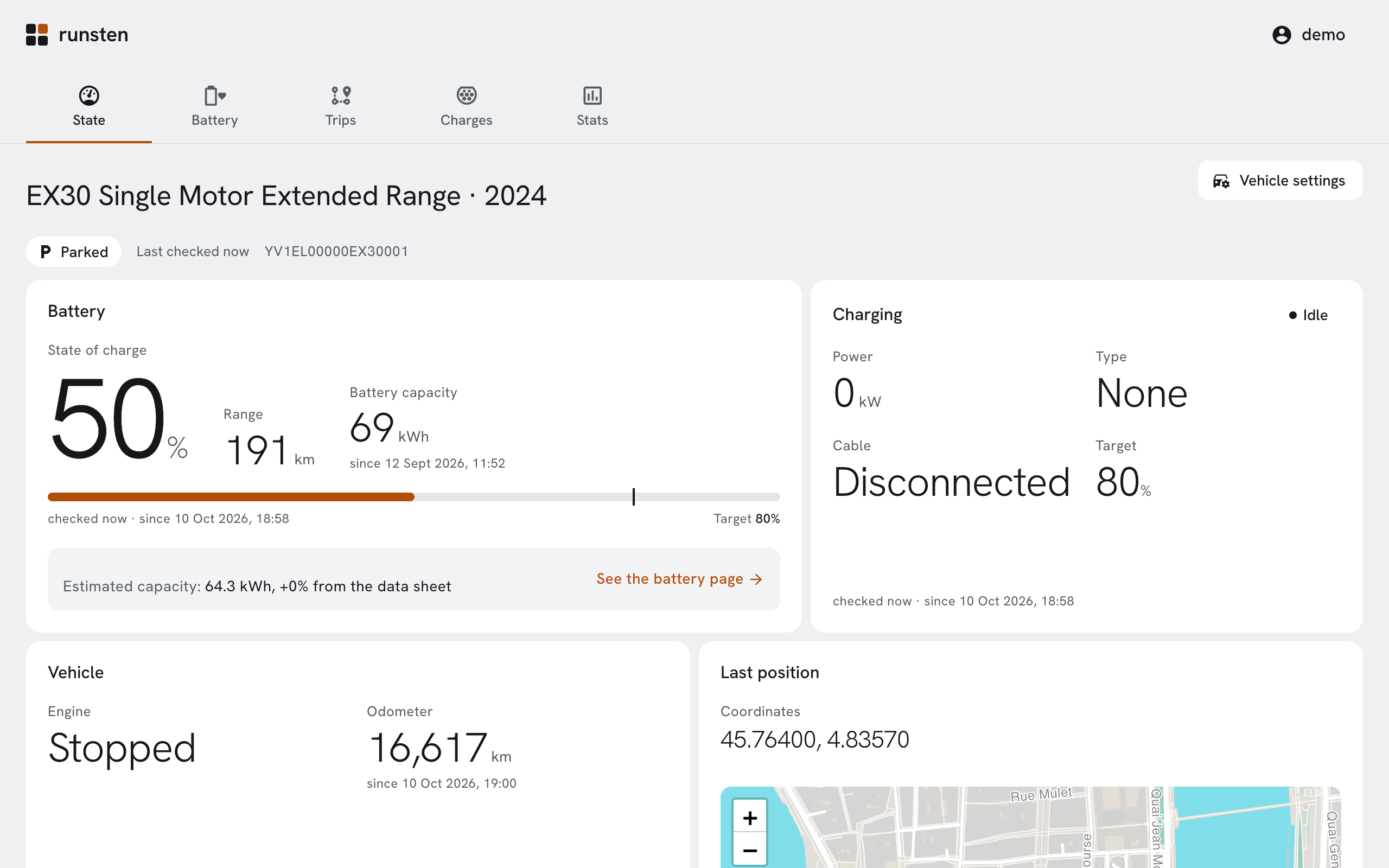Click the car gear icon in Vehicle settings
Viewport: 1389px width, 868px height.
pyautogui.click(x=1221, y=181)
